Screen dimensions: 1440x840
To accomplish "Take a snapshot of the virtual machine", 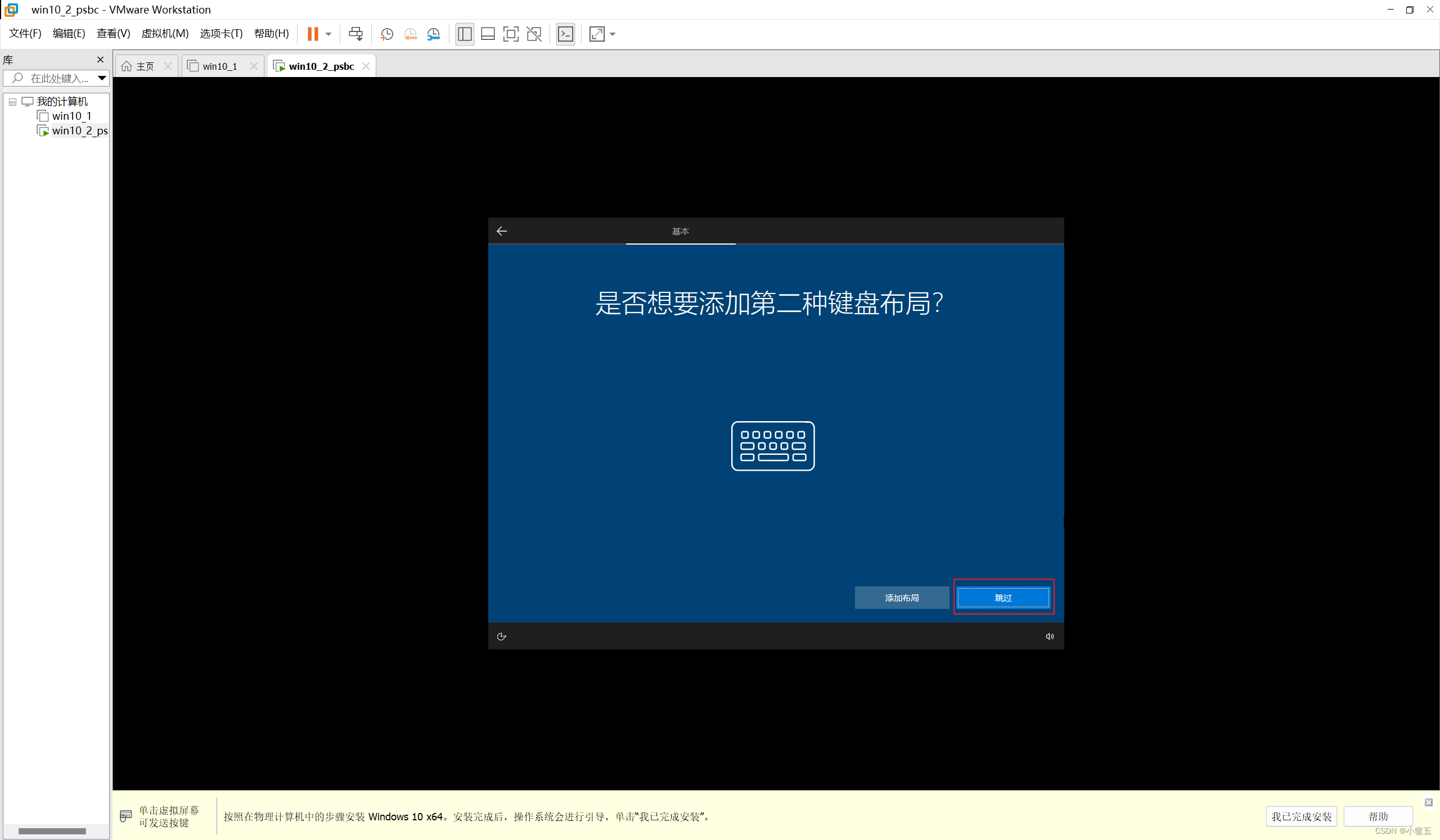I will [386, 34].
